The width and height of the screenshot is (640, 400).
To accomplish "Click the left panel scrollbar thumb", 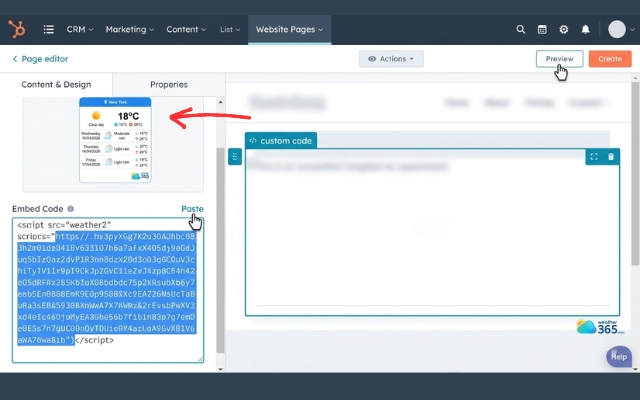I will 220,250.
